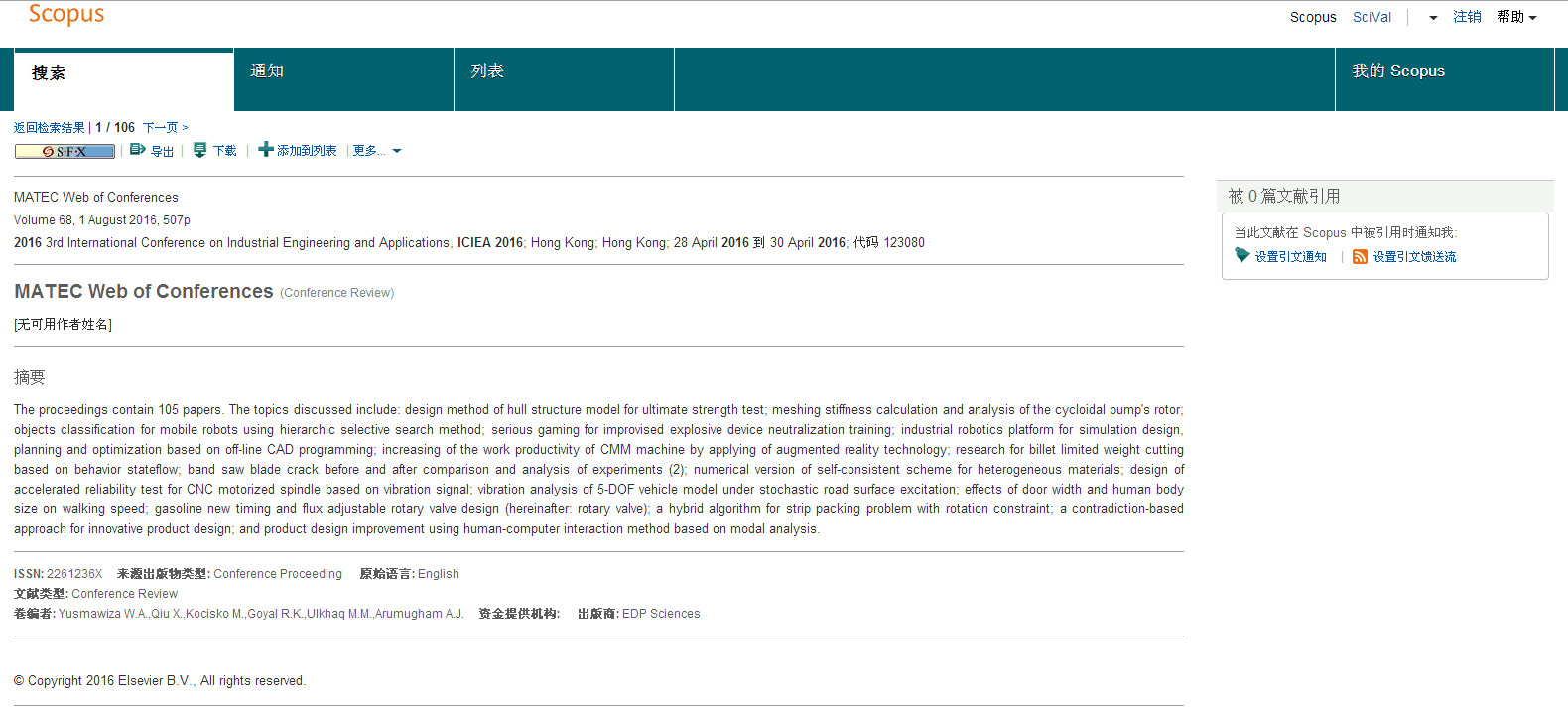Image resolution: width=1568 pixels, height=707 pixels.
Task: Open the 帮助 help dropdown
Action: (x=1516, y=17)
